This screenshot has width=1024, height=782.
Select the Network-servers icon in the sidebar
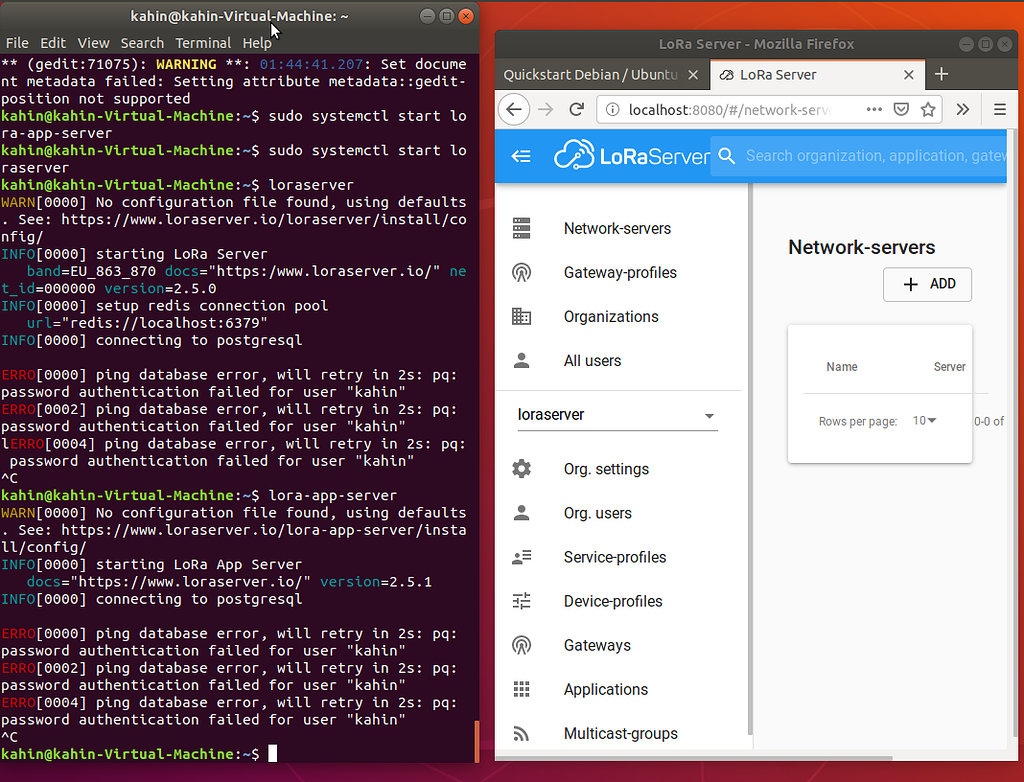521,228
